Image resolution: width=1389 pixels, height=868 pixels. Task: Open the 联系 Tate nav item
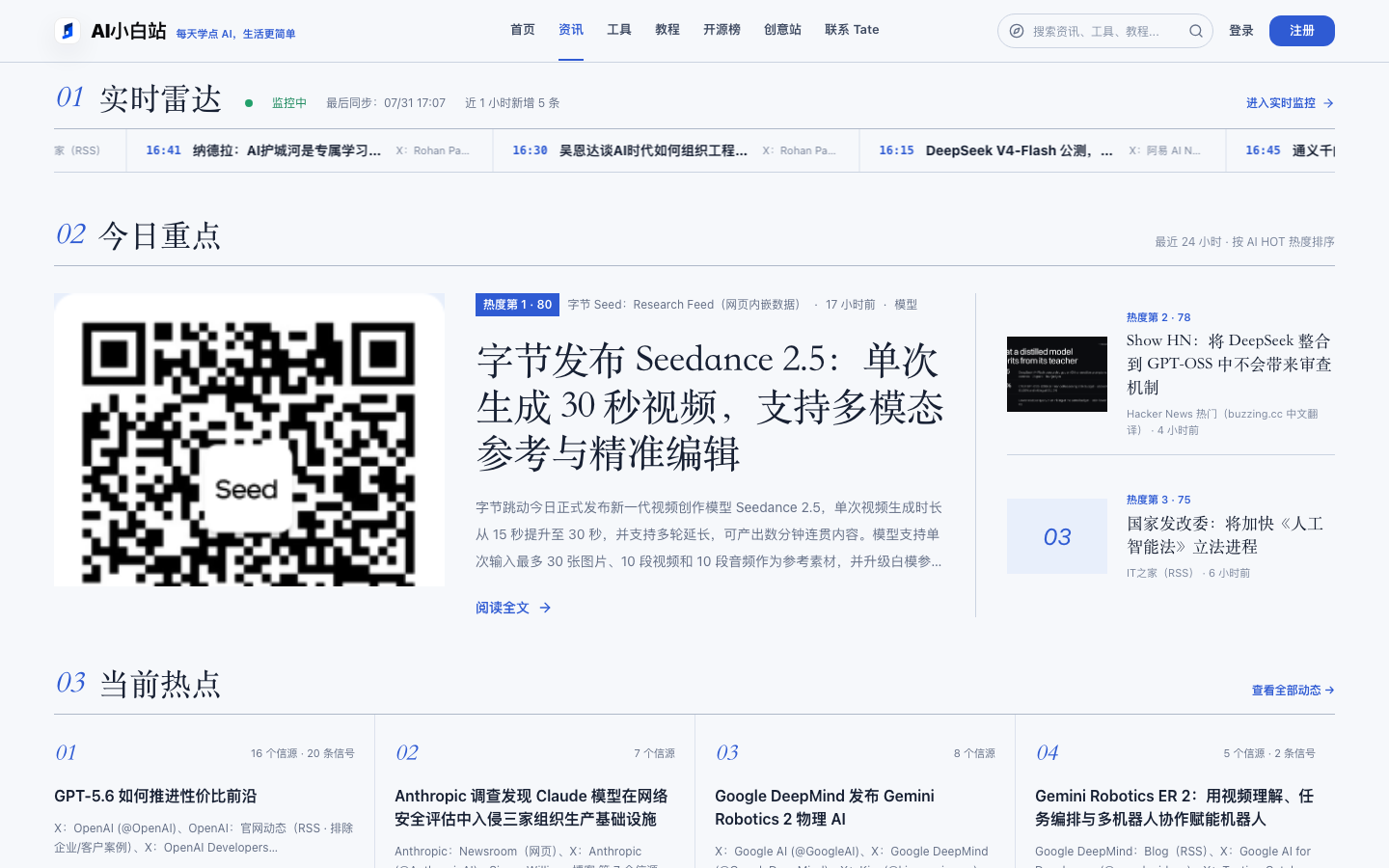tap(852, 30)
